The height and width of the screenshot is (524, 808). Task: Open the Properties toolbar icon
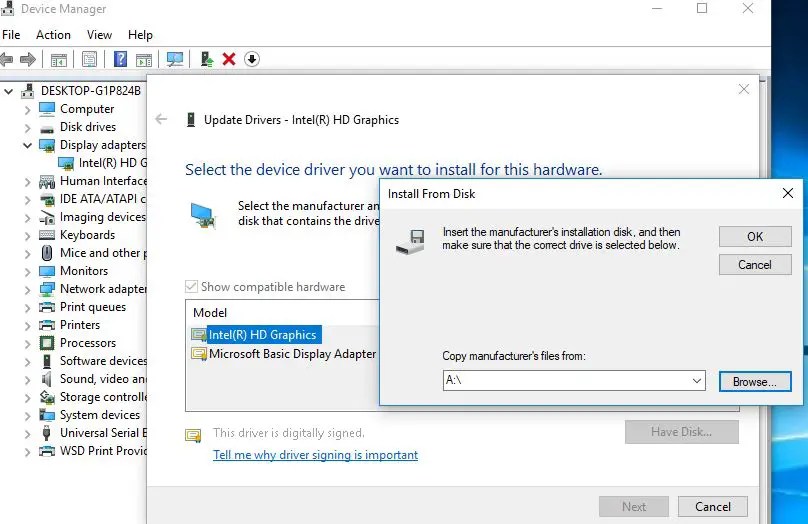(89, 59)
